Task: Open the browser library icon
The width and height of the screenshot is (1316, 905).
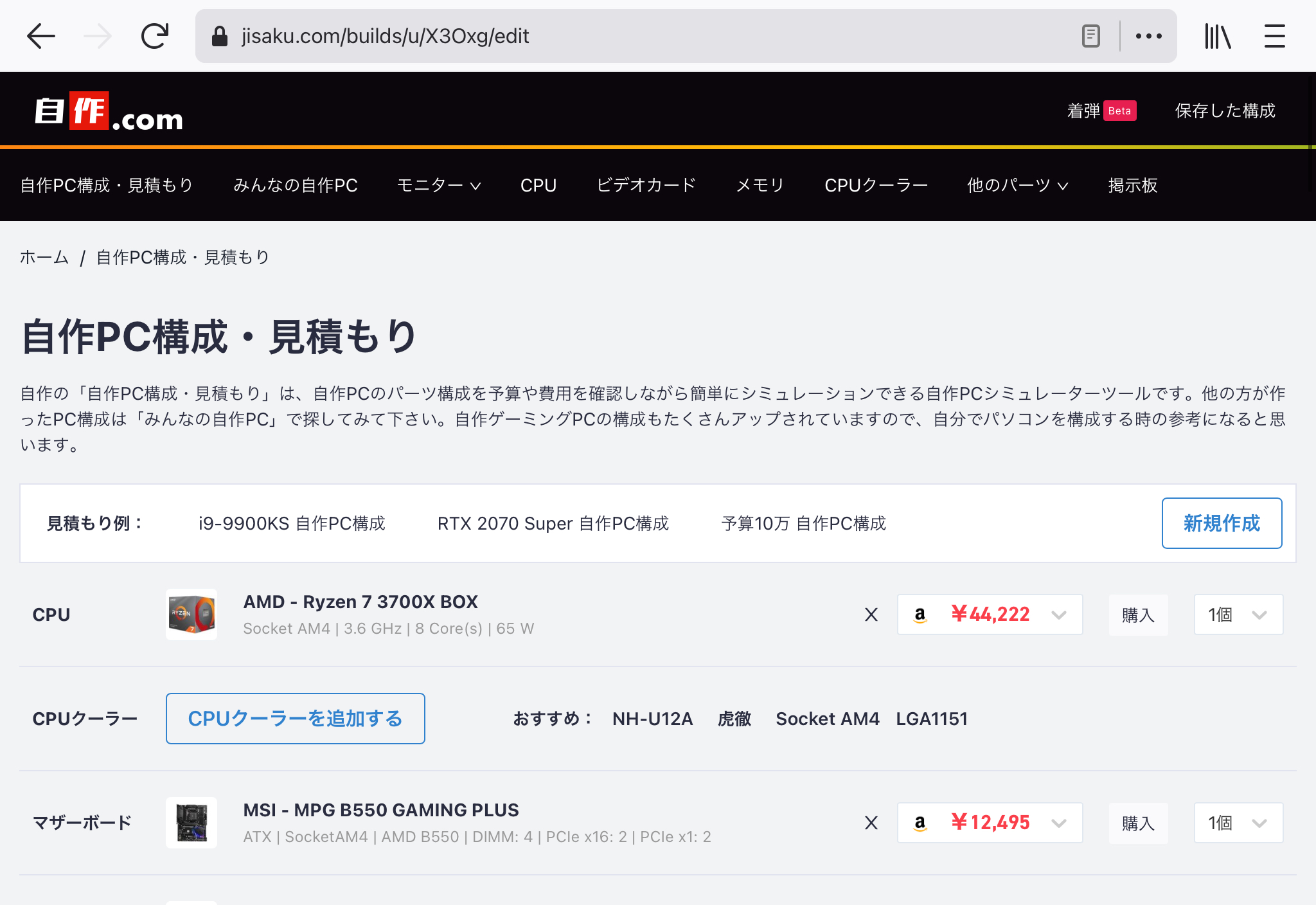Action: [1218, 36]
